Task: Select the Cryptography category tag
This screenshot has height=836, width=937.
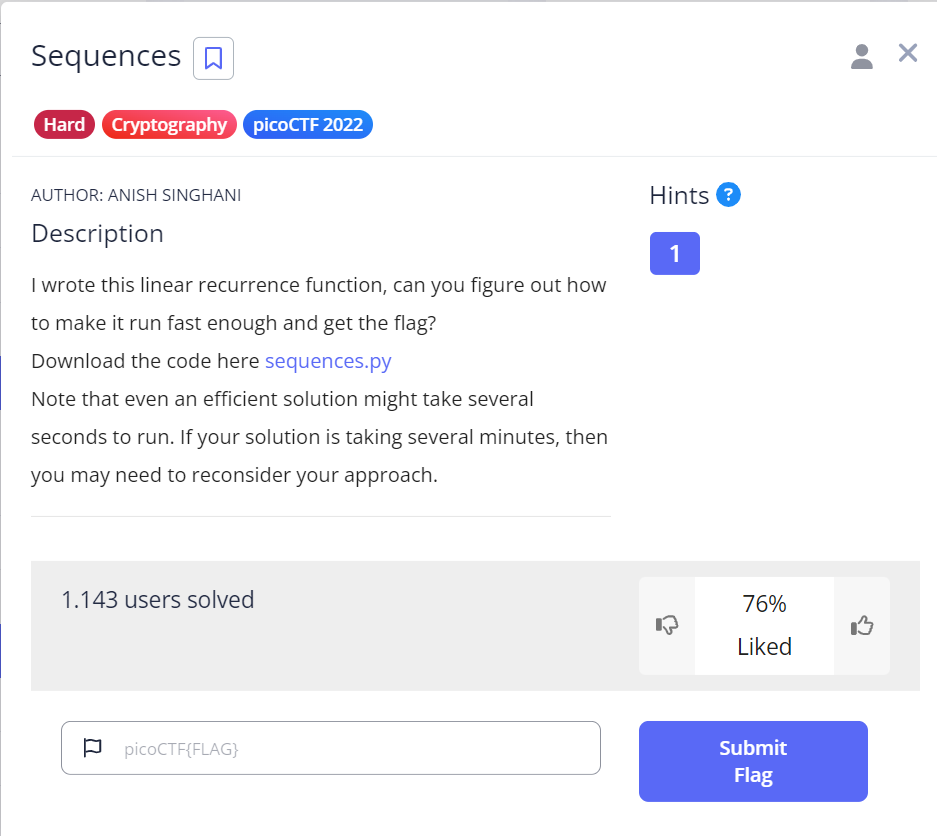Action: (x=169, y=124)
